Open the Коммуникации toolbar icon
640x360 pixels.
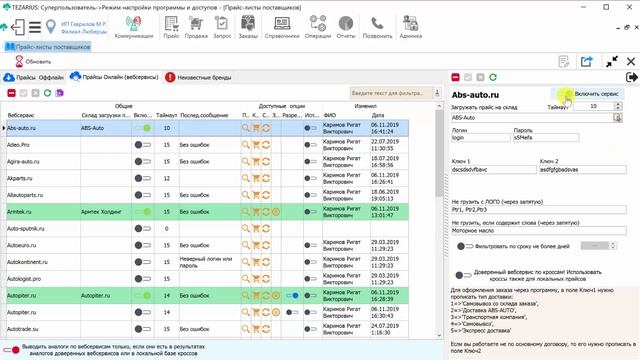pyautogui.click(x=133, y=27)
